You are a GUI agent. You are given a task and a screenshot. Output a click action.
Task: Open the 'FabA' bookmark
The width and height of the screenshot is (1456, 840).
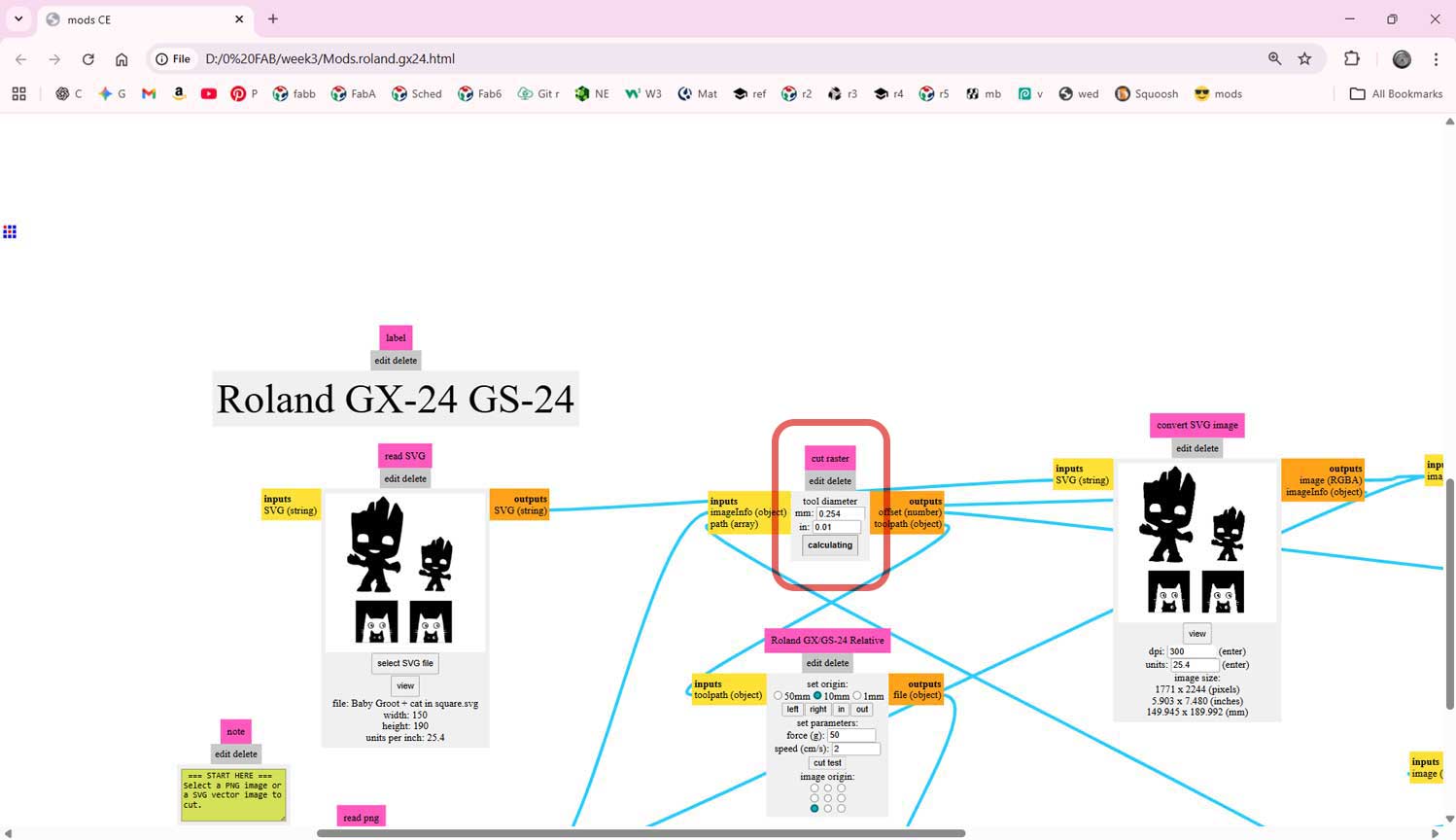pos(354,94)
